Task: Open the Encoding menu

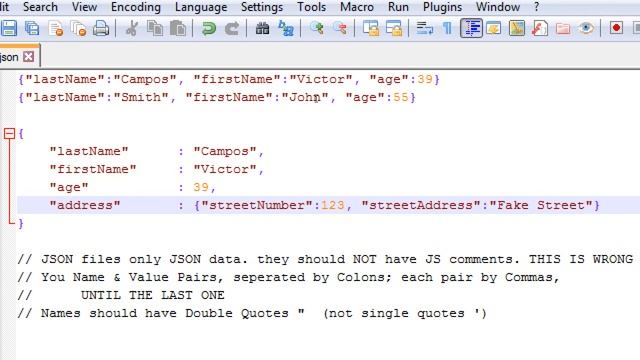Action: coord(136,7)
